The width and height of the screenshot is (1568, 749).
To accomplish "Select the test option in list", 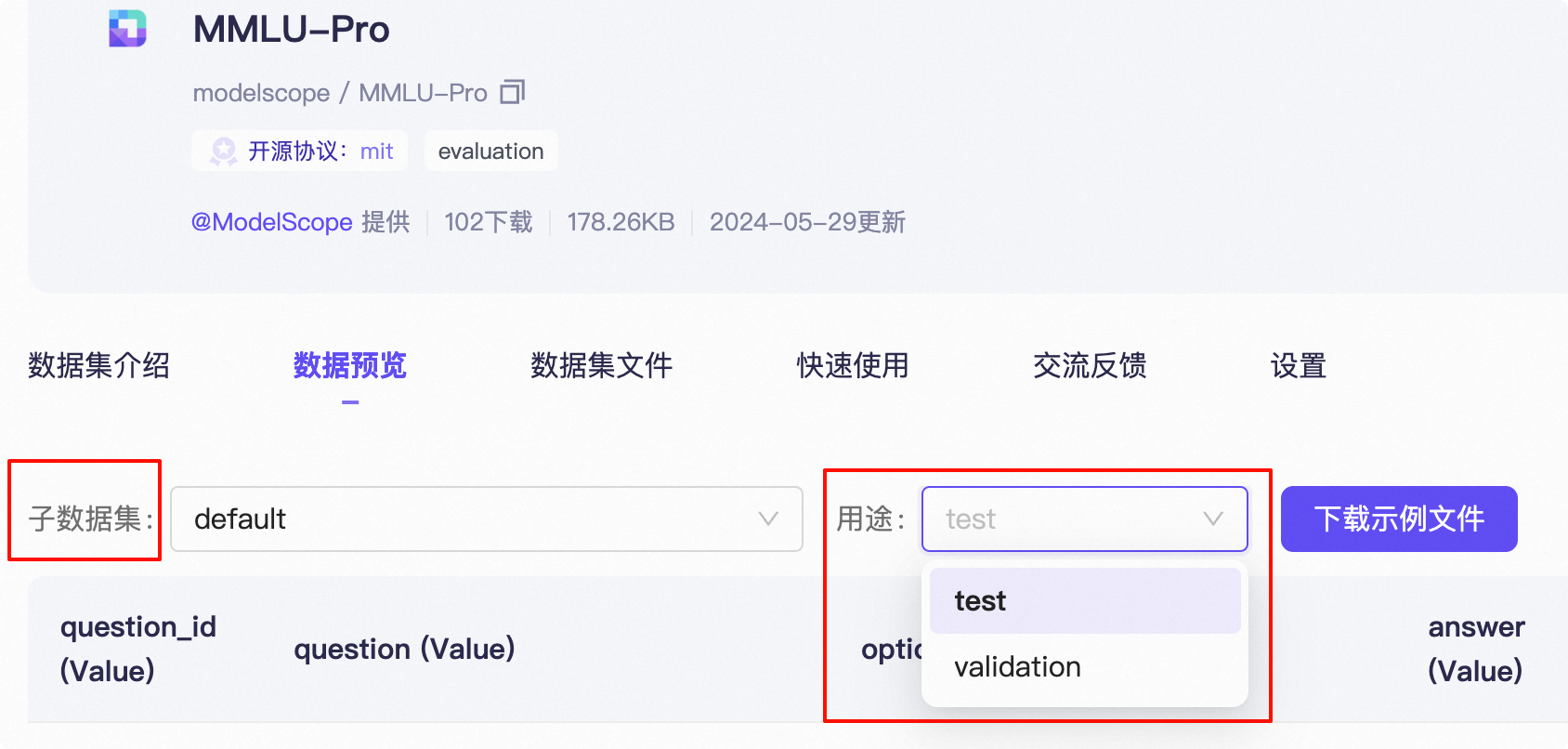I will pos(1084,601).
